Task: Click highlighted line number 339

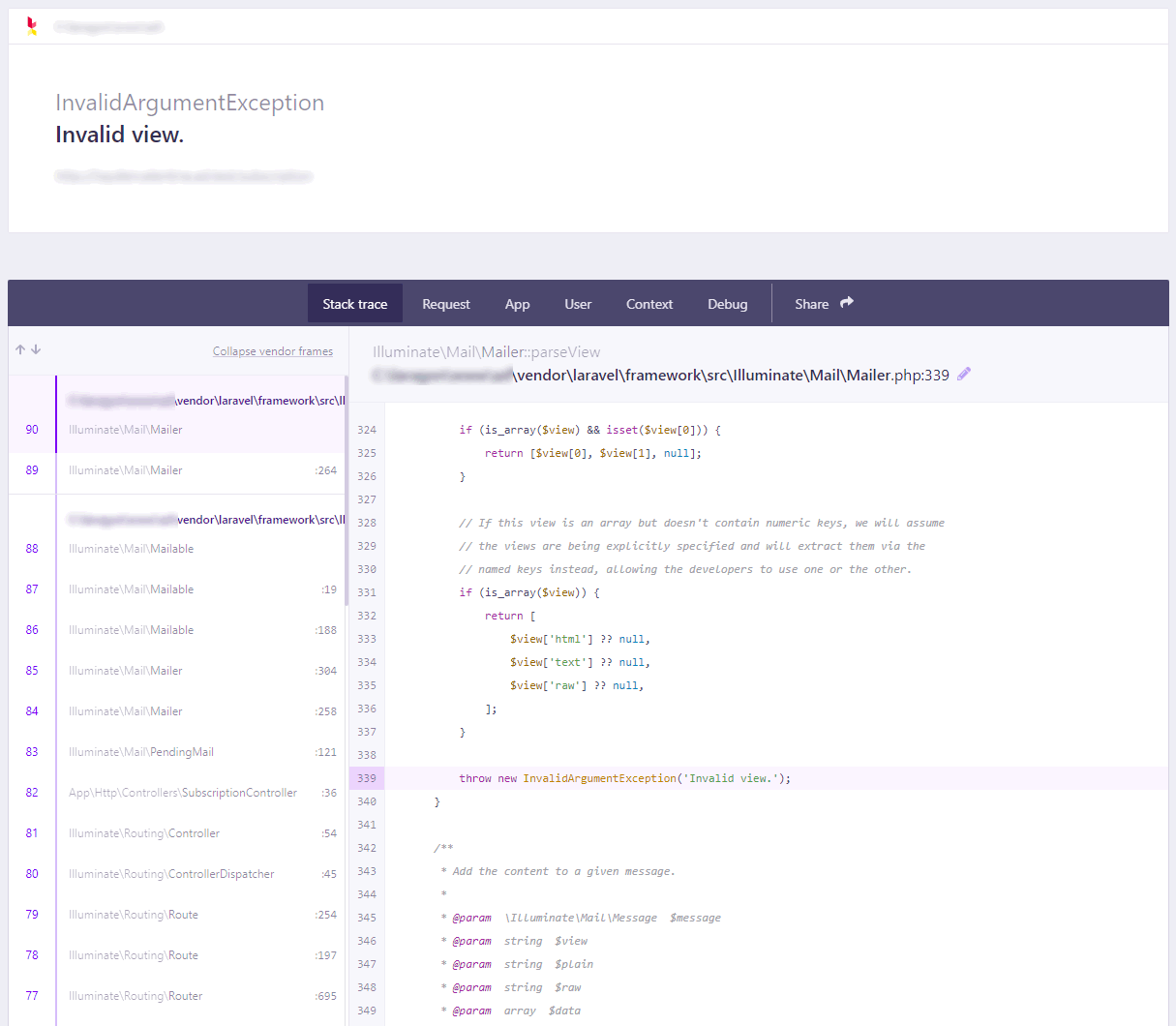Action: point(367,778)
